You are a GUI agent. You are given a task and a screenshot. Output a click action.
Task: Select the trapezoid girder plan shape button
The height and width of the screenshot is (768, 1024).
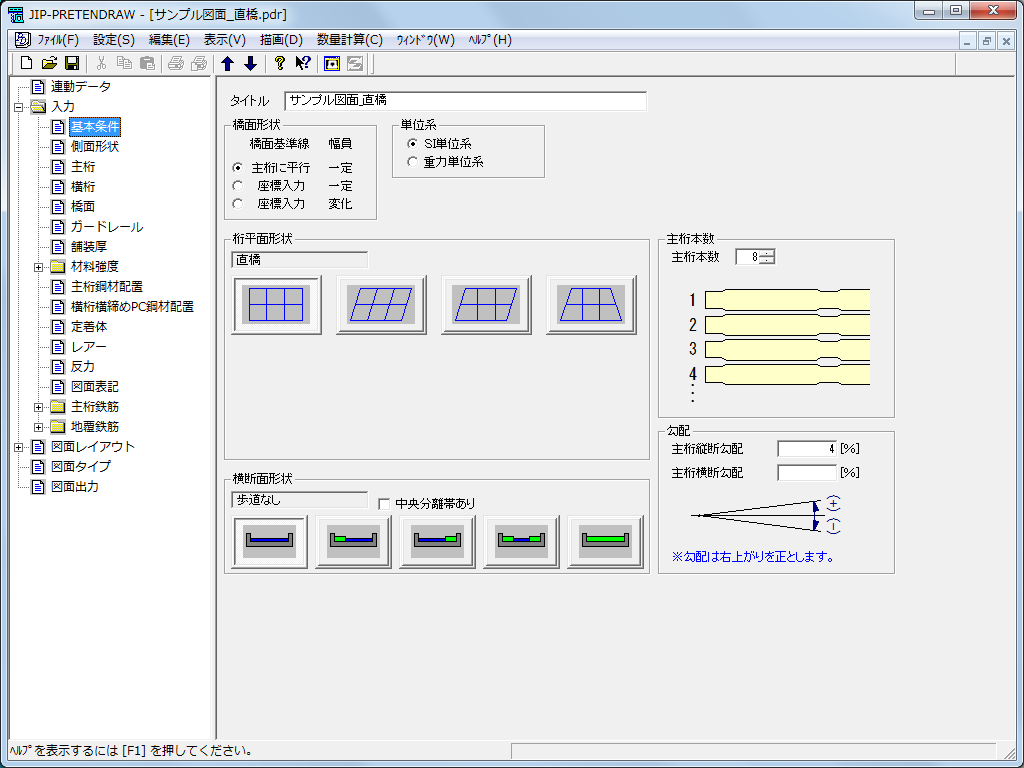coord(591,304)
